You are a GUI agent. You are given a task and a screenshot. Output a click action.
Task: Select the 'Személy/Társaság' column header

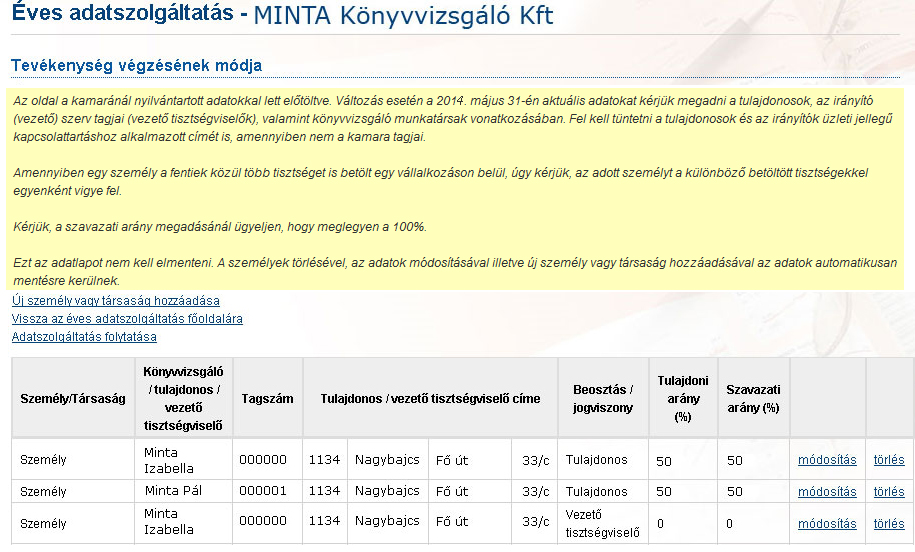click(x=73, y=399)
